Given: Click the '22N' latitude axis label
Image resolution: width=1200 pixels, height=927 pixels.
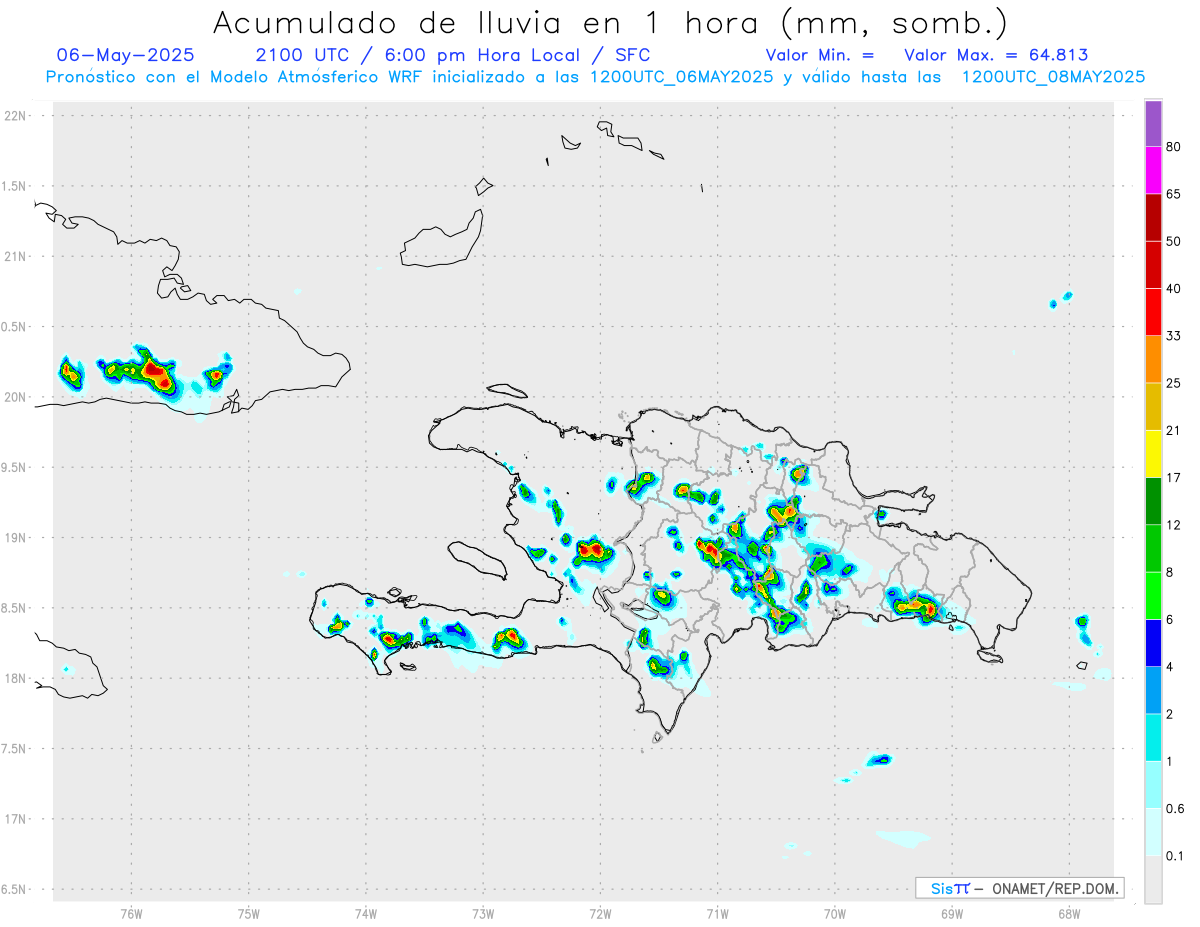Looking at the screenshot, I should click(14, 116).
